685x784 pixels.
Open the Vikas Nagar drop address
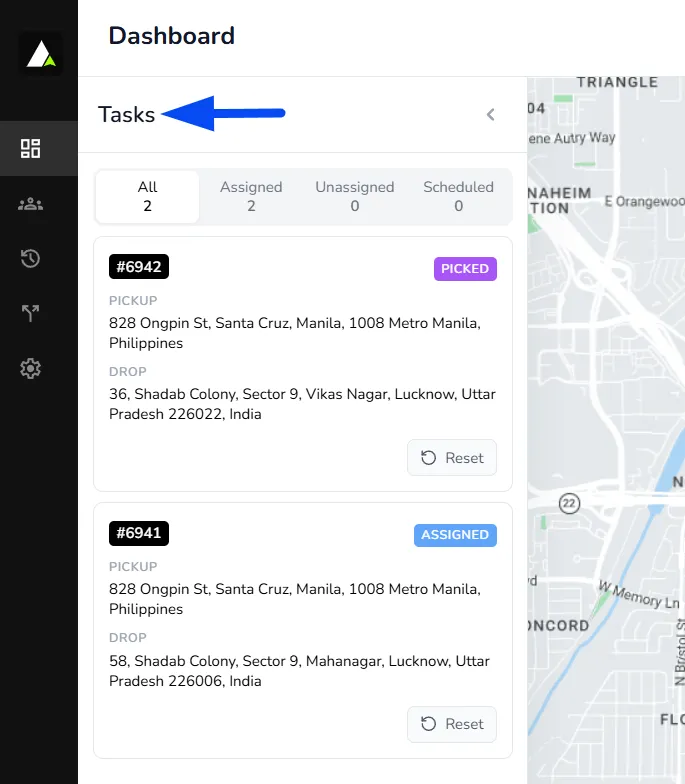(302, 404)
